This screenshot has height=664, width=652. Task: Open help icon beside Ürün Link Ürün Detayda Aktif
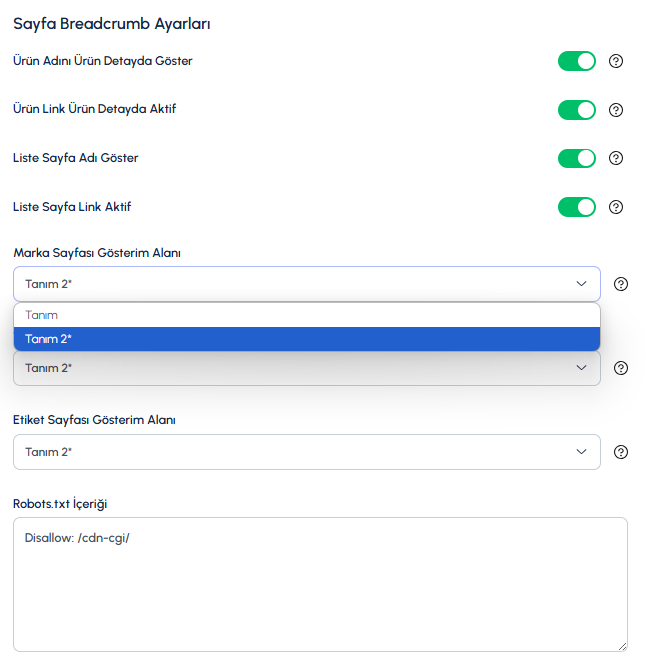coord(616,110)
